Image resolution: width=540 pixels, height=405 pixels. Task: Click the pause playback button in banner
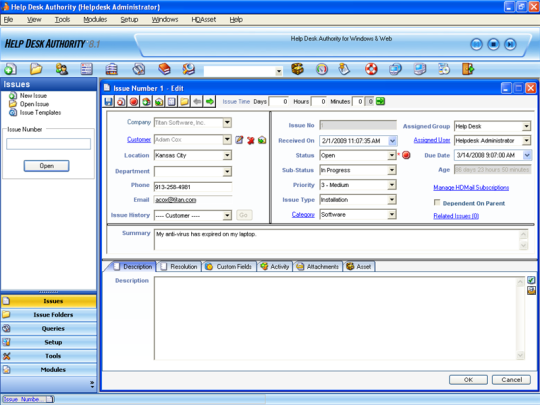pos(476,44)
